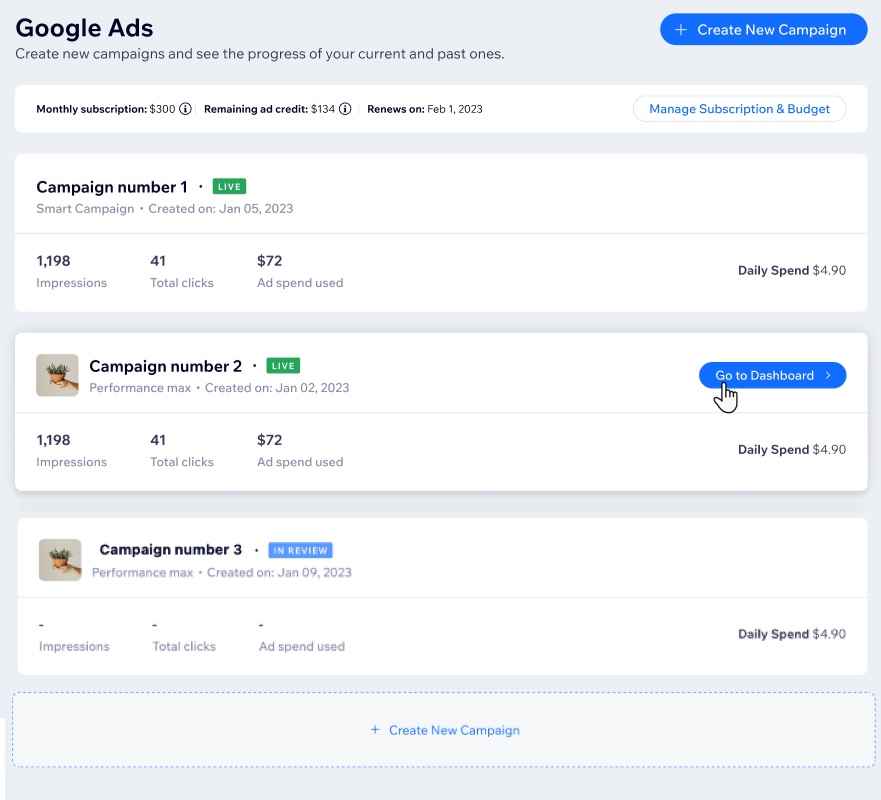Click the plant thumbnail of Campaign number 2
Image resolution: width=881 pixels, height=800 pixels.
tap(57, 375)
